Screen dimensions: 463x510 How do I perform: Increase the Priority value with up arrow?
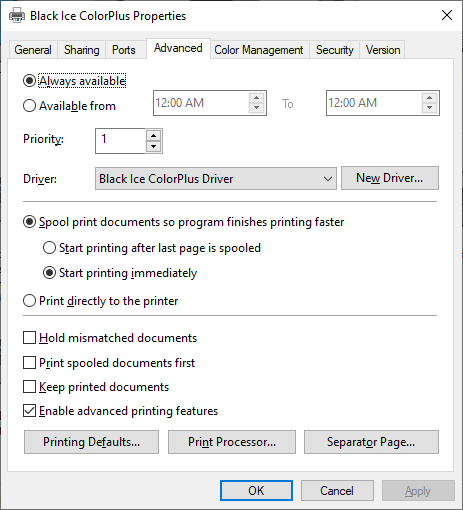[153, 136]
